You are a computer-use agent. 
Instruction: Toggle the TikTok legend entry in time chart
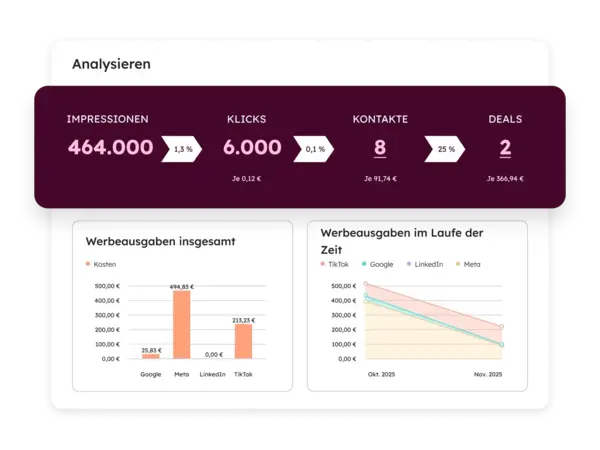point(334,264)
